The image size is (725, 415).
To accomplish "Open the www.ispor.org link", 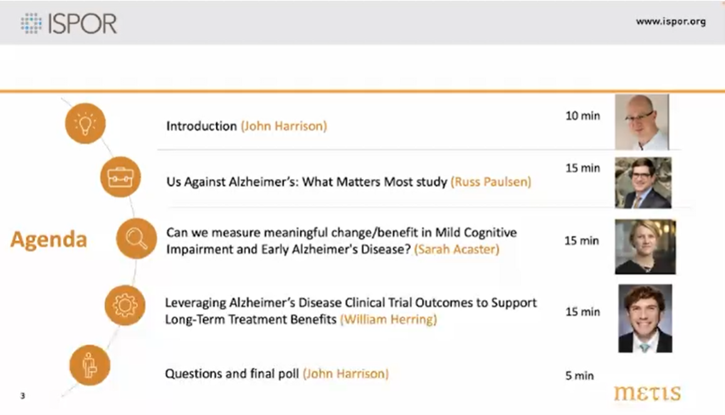I will point(675,21).
